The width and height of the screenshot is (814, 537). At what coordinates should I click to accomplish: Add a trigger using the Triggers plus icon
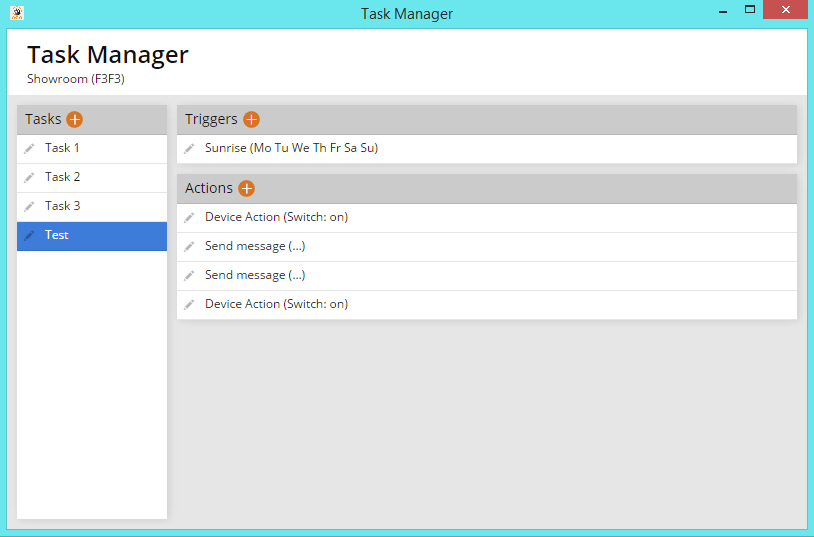coord(251,120)
